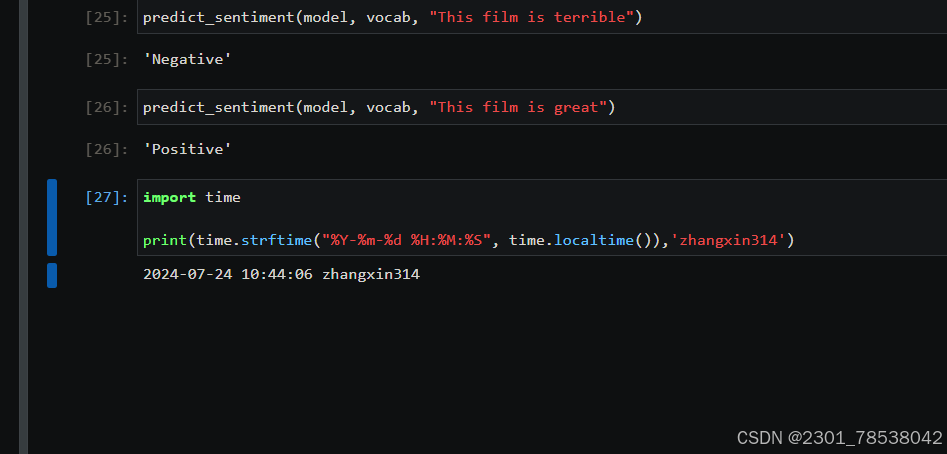This screenshot has height=454, width=947.
Task: Select the 'Positive' output text
Action: [x=188, y=149]
